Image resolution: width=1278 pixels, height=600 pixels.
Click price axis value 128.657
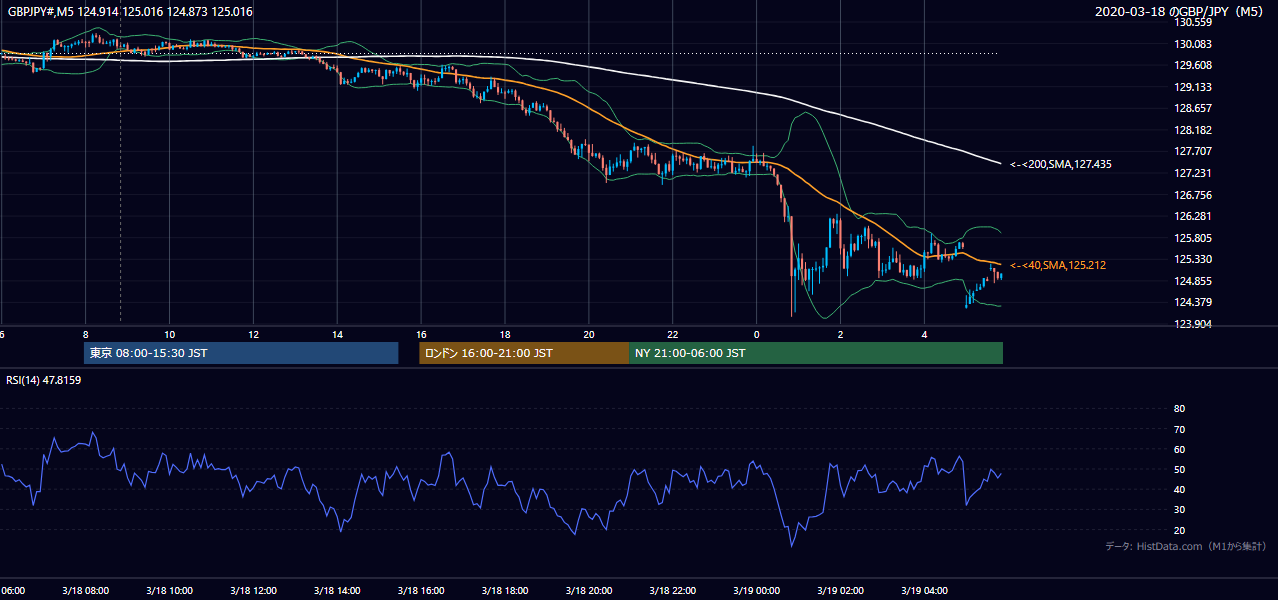pyautogui.click(x=1193, y=109)
